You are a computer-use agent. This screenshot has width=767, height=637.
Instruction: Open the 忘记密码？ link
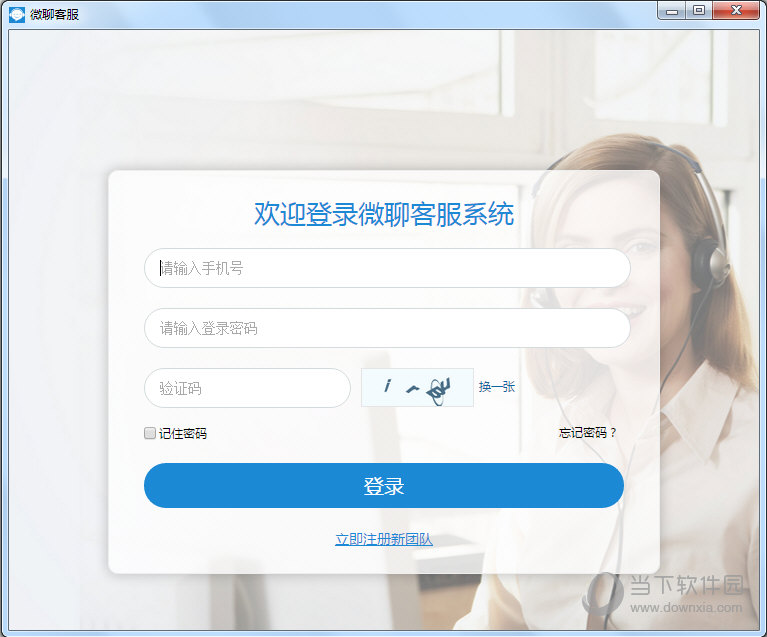(x=587, y=432)
